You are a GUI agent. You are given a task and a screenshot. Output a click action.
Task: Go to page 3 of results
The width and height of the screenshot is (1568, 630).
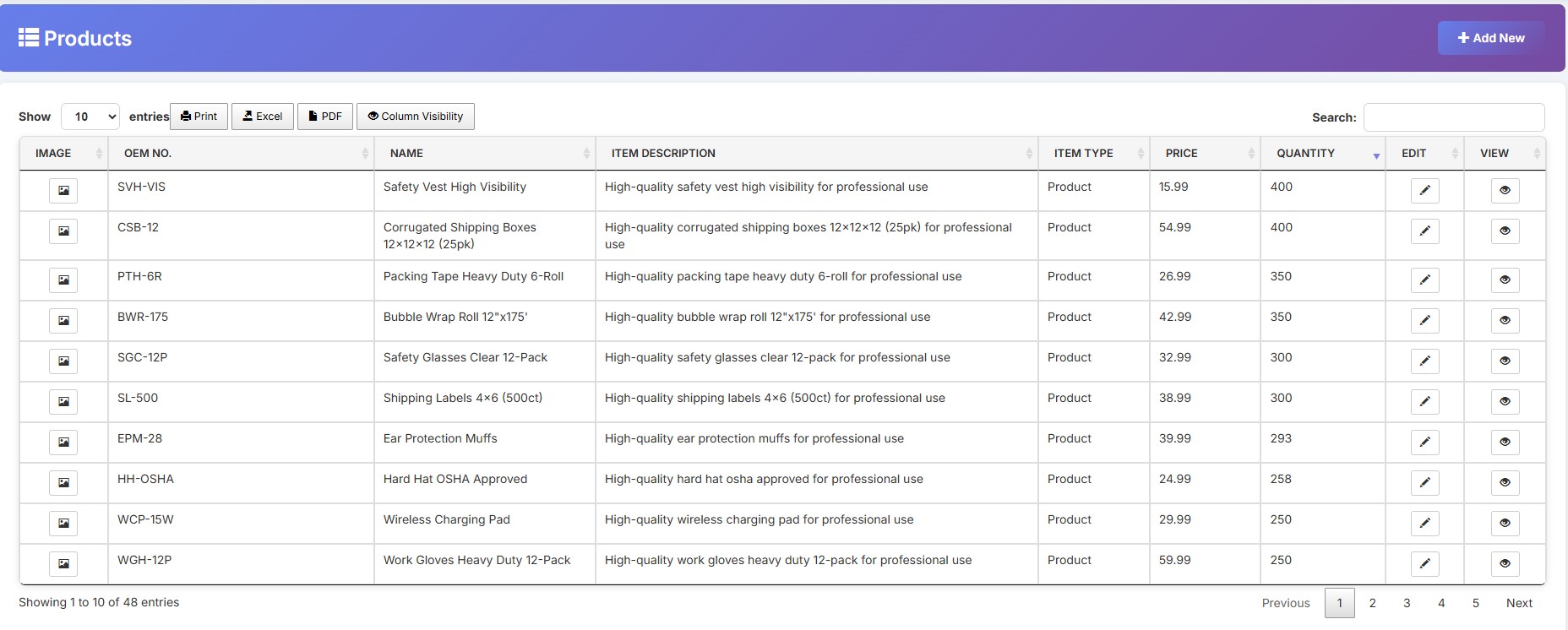(x=1407, y=603)
